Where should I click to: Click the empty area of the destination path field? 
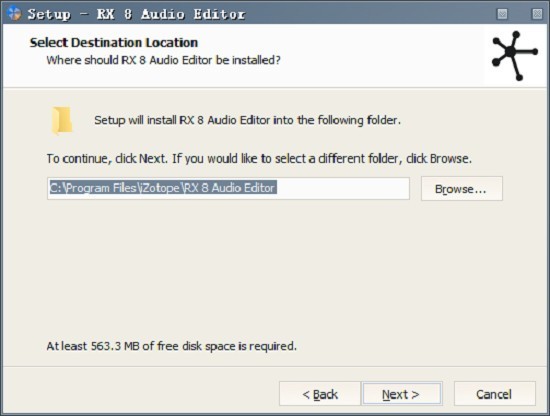342,188
